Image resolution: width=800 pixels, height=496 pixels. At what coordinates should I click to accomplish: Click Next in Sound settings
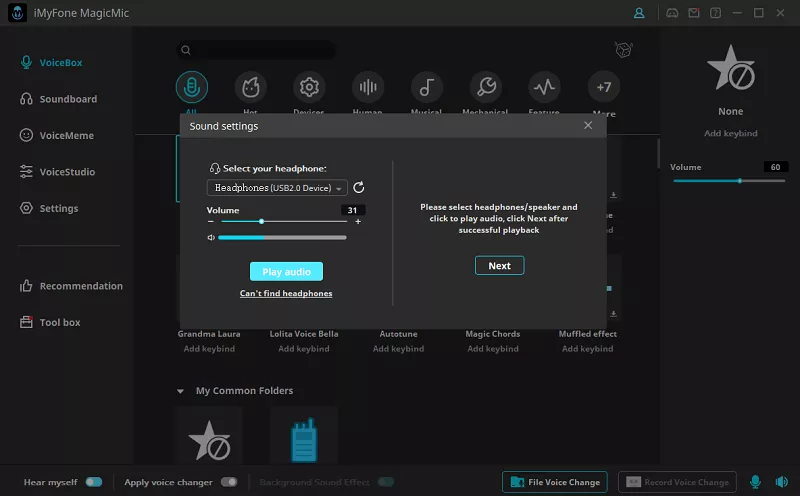coord(499,265)
